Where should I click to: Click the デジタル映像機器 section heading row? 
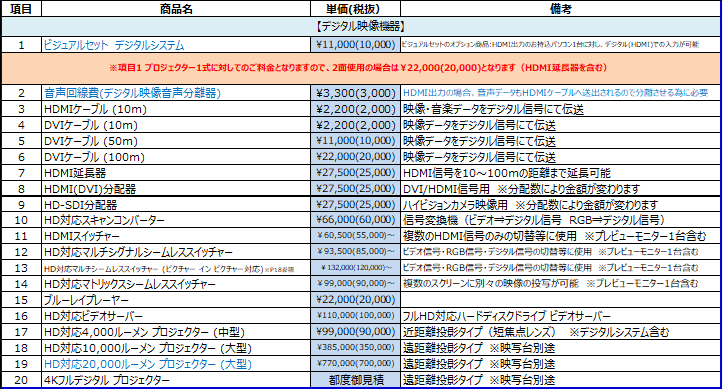coord(361,27)
